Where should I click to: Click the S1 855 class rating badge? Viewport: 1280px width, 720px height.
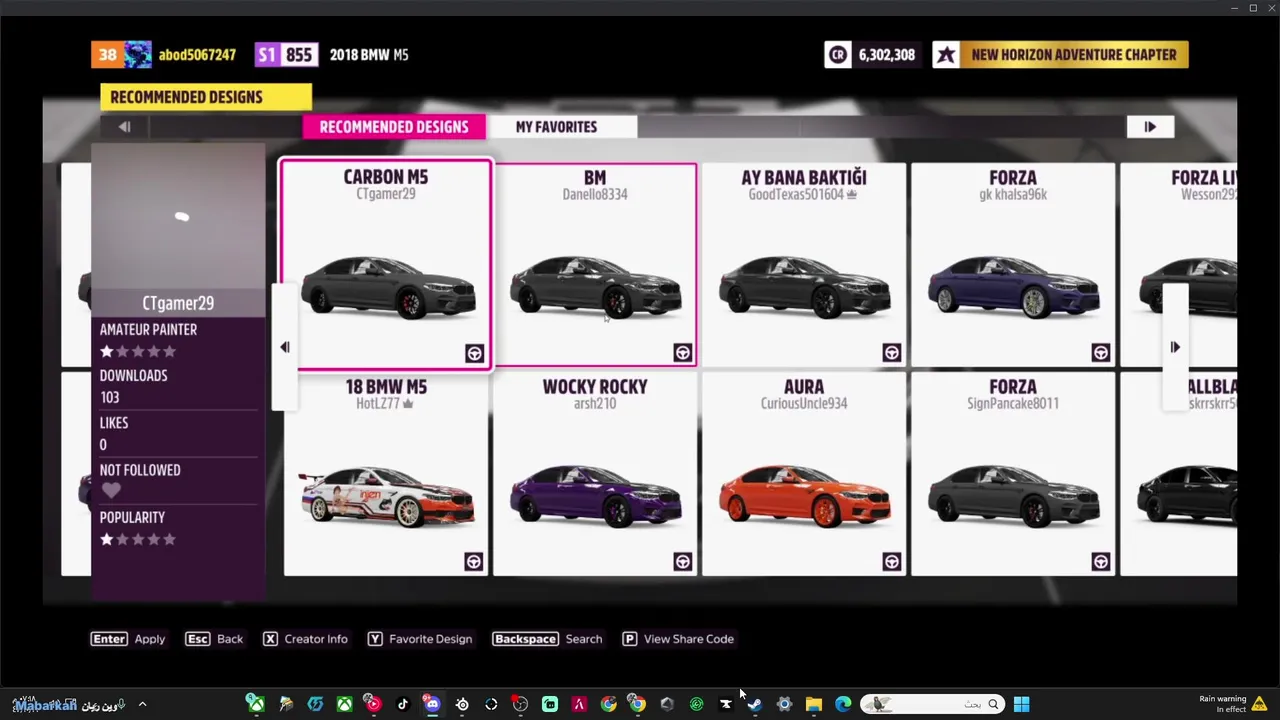pos(286,55)
